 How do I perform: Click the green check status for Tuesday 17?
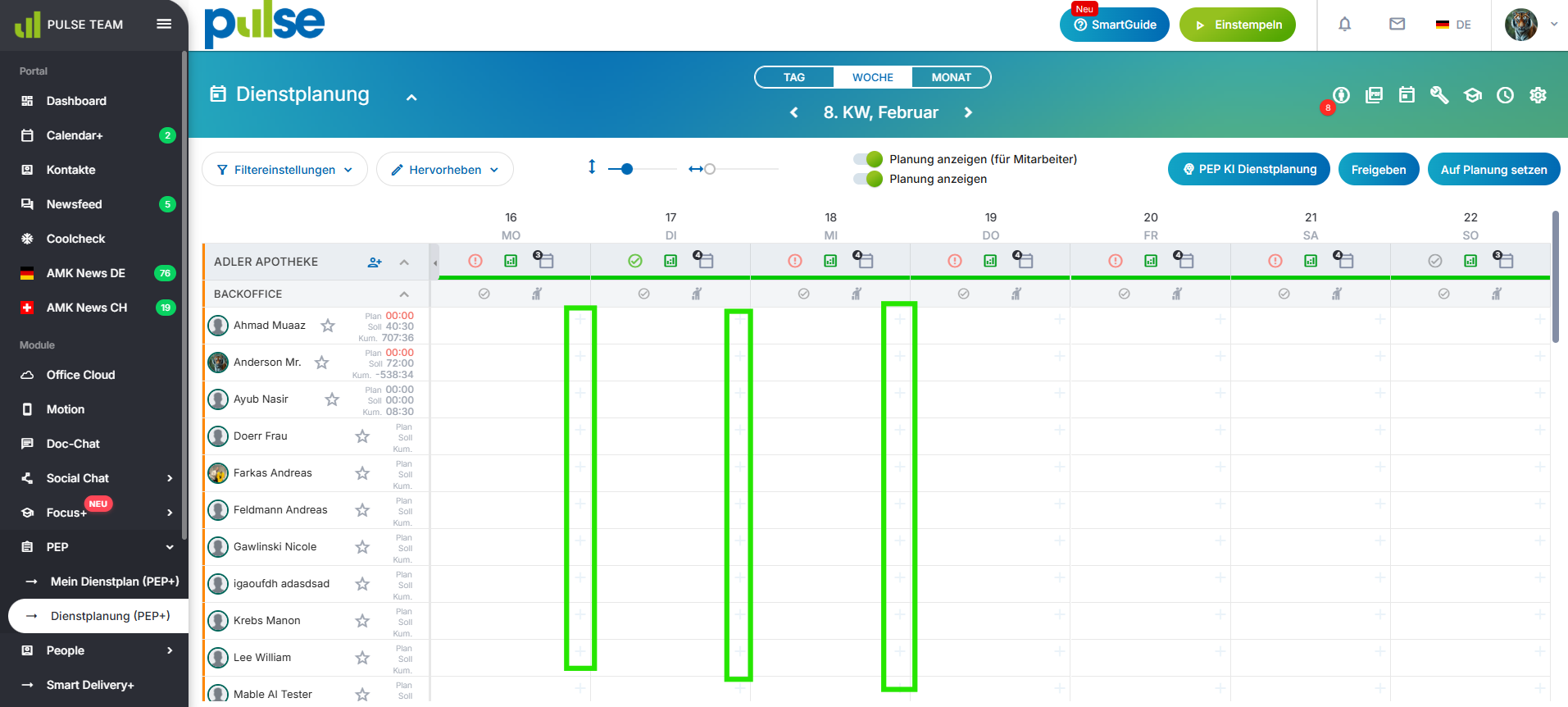click(635, 261)
